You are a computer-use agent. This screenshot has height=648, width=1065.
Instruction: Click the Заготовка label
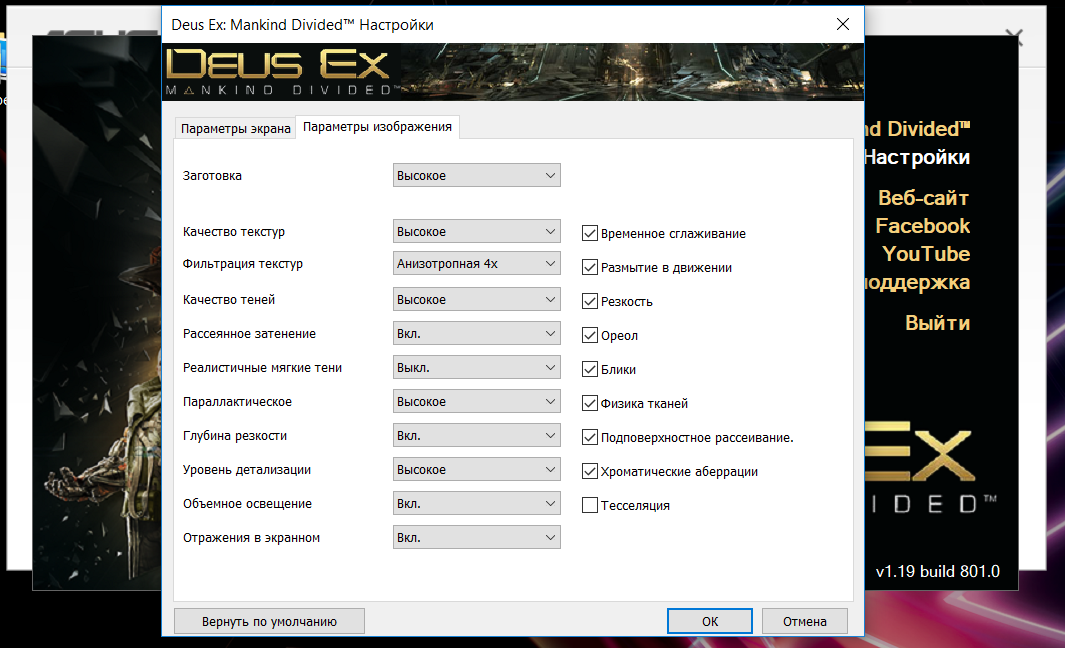coord(212,175)
